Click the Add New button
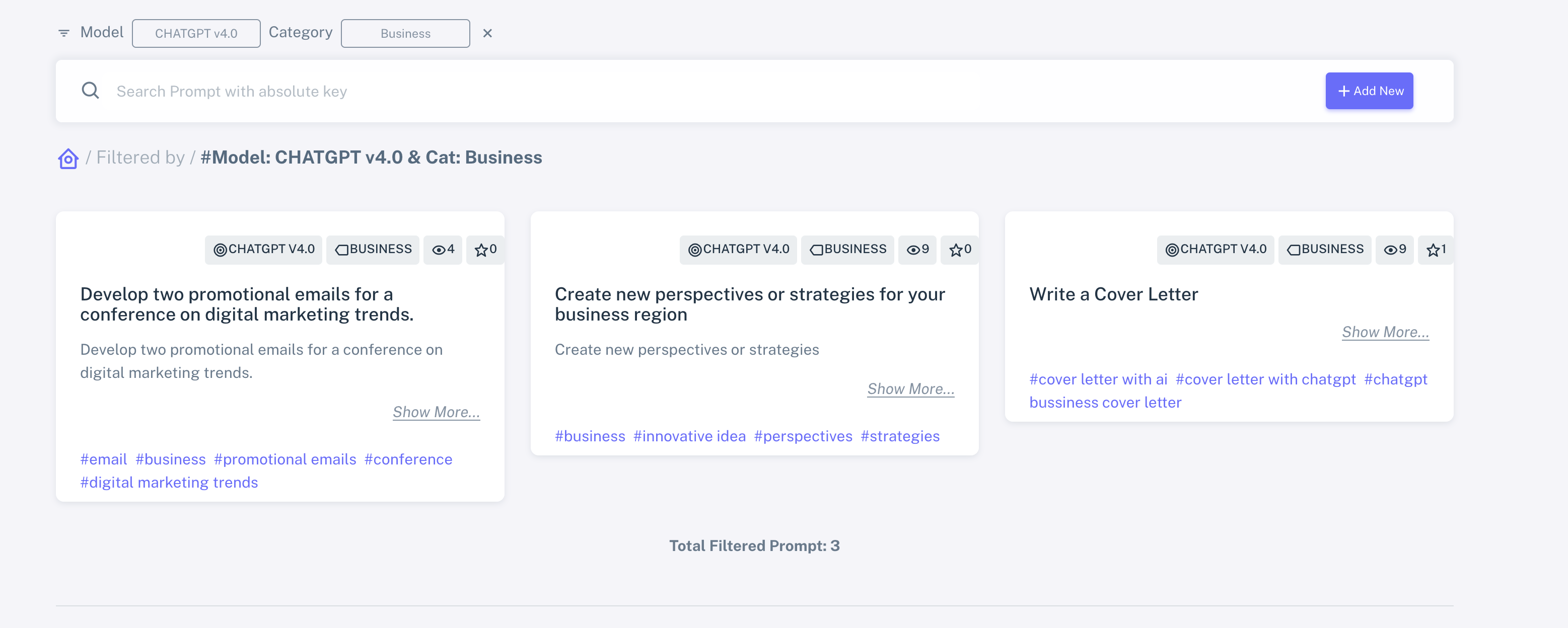Screen dimensions: 1568x628 tap(1369, 90)
